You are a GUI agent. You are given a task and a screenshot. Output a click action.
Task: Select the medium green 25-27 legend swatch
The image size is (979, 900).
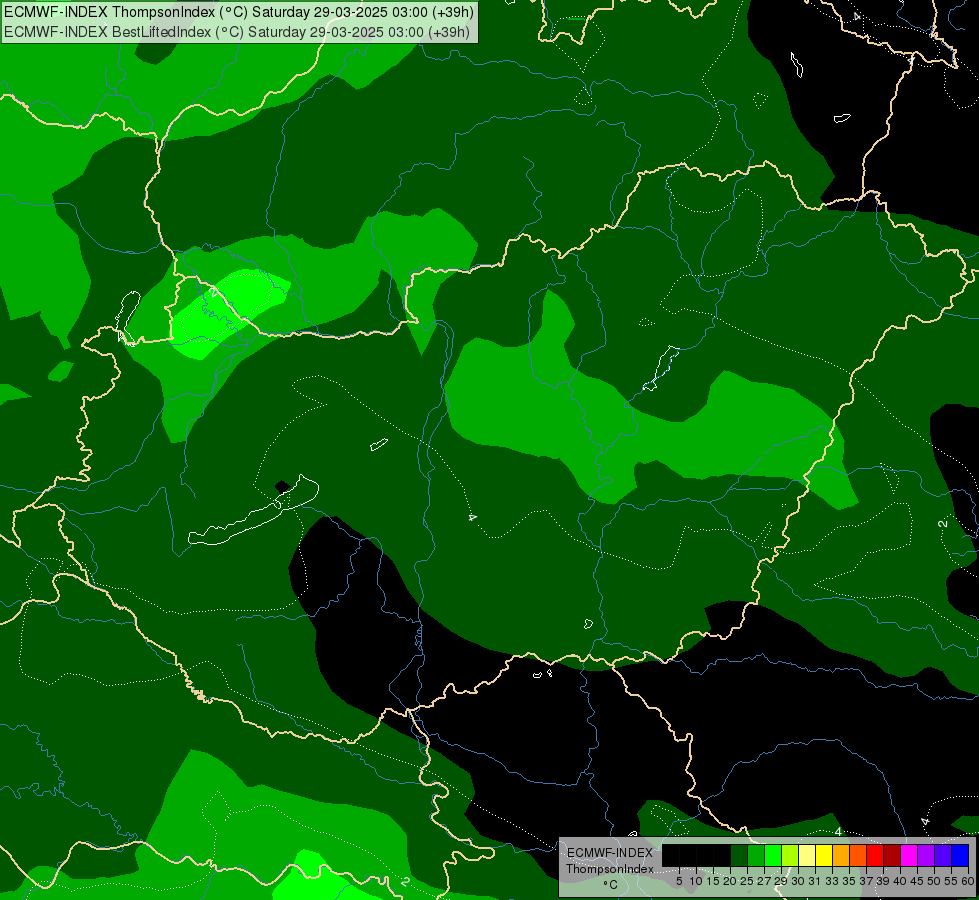coord(756,855)
